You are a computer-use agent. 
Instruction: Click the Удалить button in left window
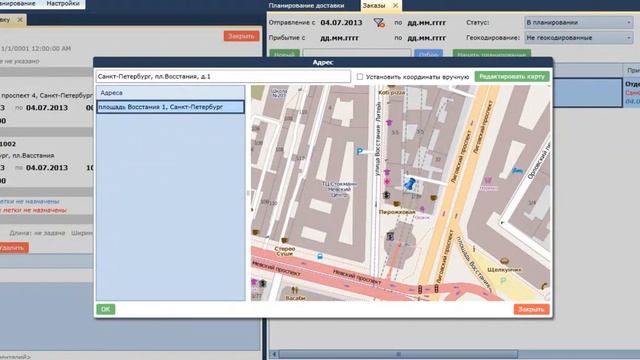pos(12,247)
